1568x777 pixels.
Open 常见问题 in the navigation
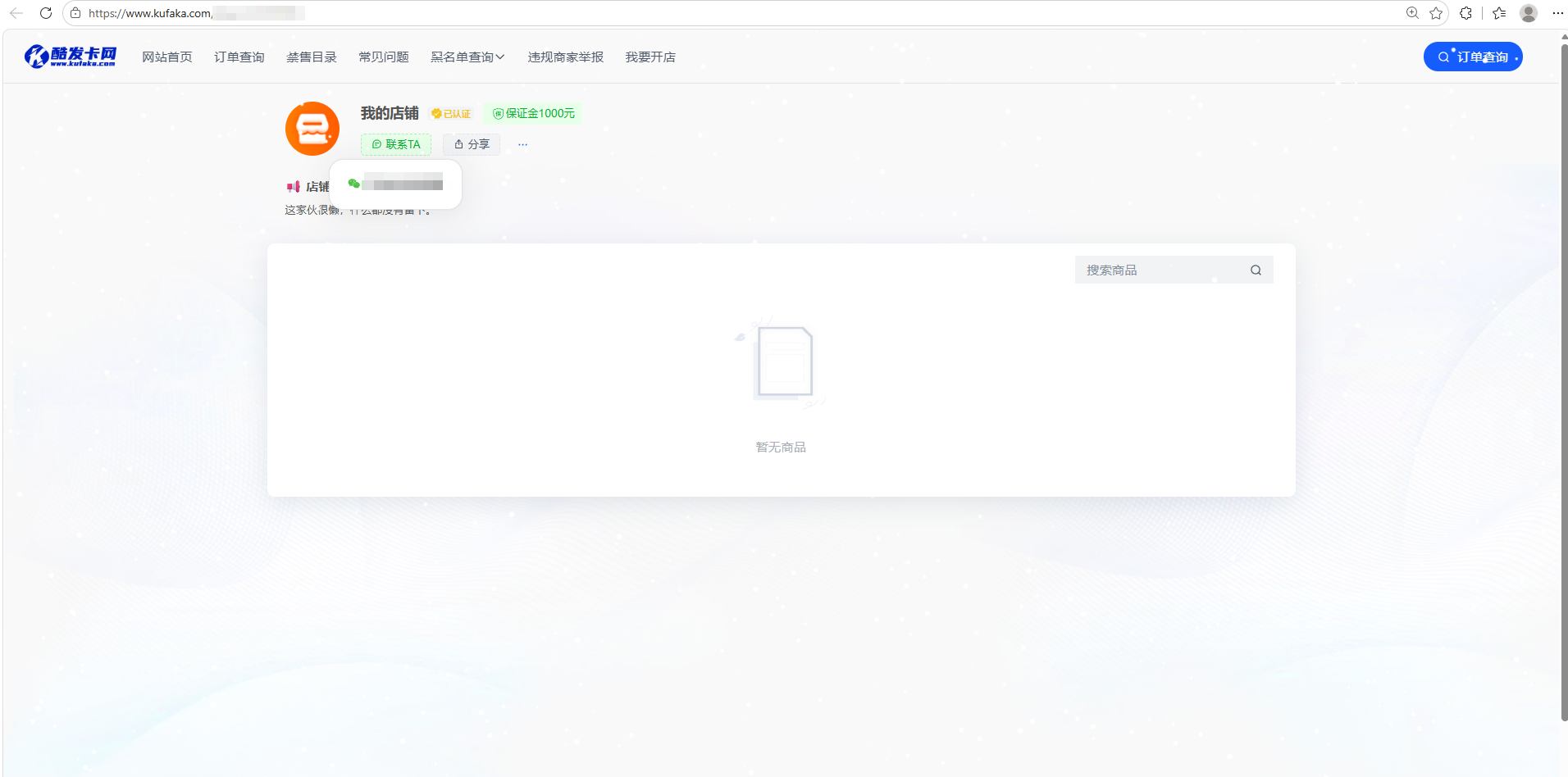(384, 57)
